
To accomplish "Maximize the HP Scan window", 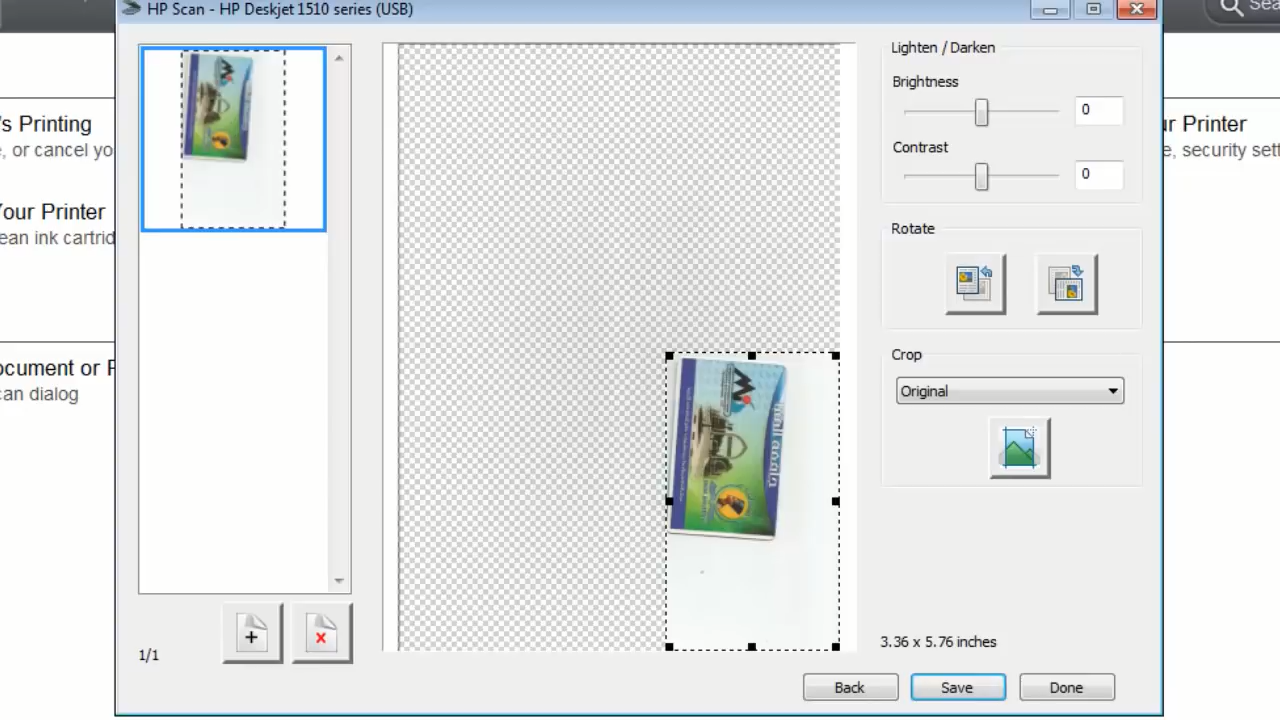I will (1093, 9).
